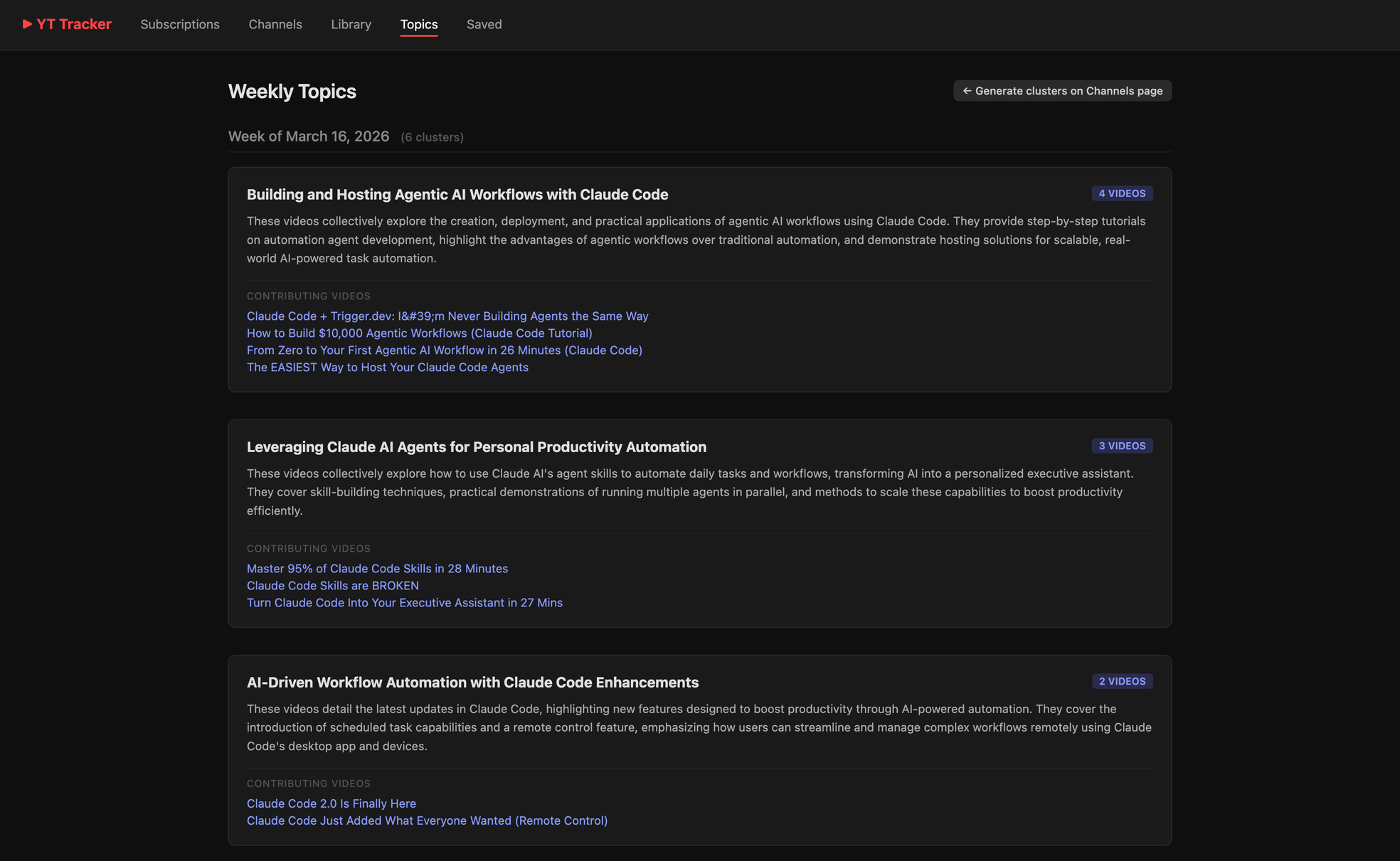This screenshot has width=1400, height=861.
Task: Open From Zero to Your First Agentic AI Workflow link
Action: tap(445, 350)
